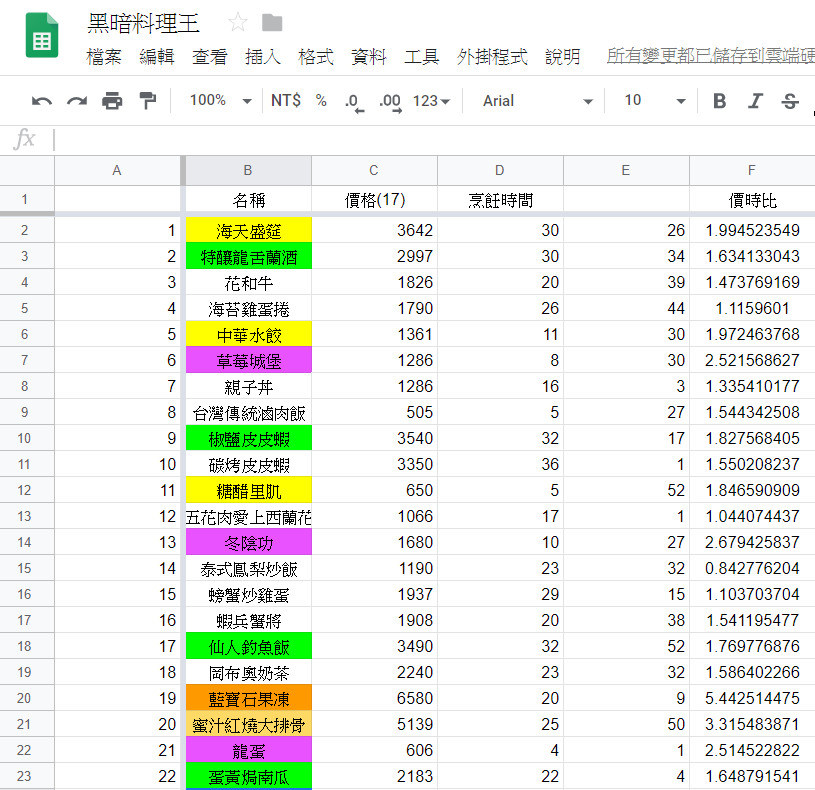Image resolution: width=815 pixels, height=790 pixels.
Task: Select cell 岡布奧奶茶
Action: coord(248,672)
